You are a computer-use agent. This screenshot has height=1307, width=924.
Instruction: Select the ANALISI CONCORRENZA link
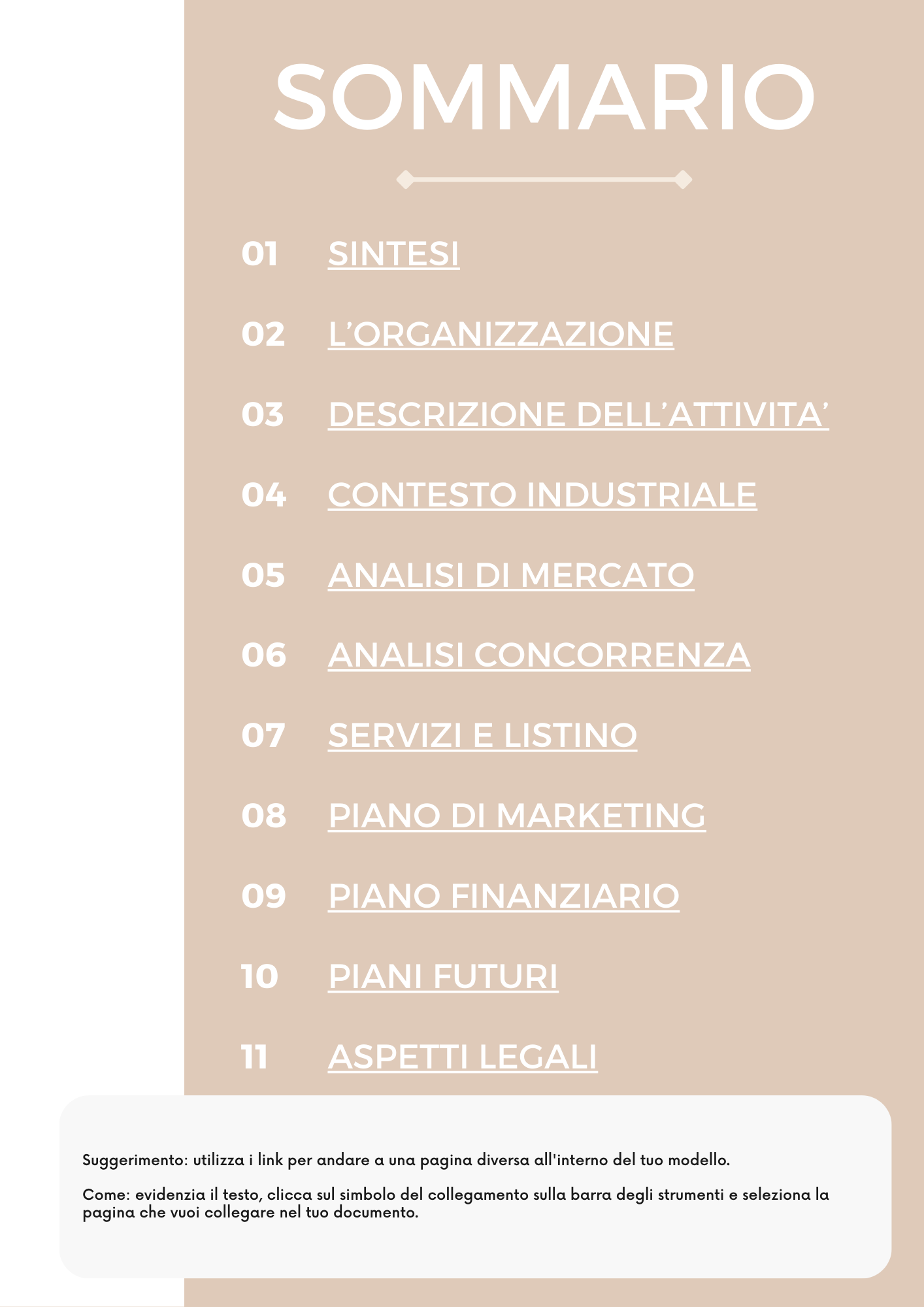coord(539,655)
